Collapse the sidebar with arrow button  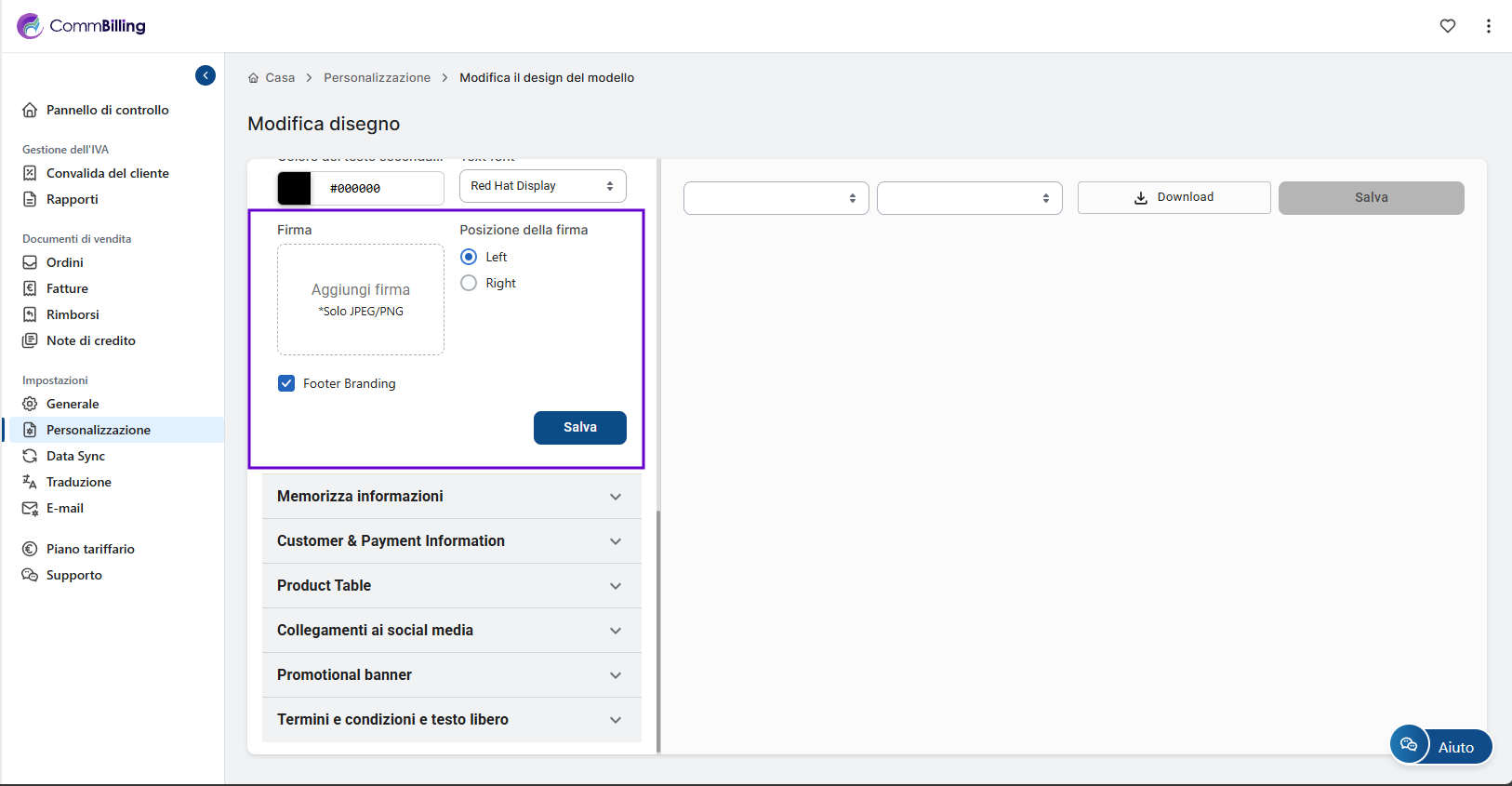click(x=206, y=75)
